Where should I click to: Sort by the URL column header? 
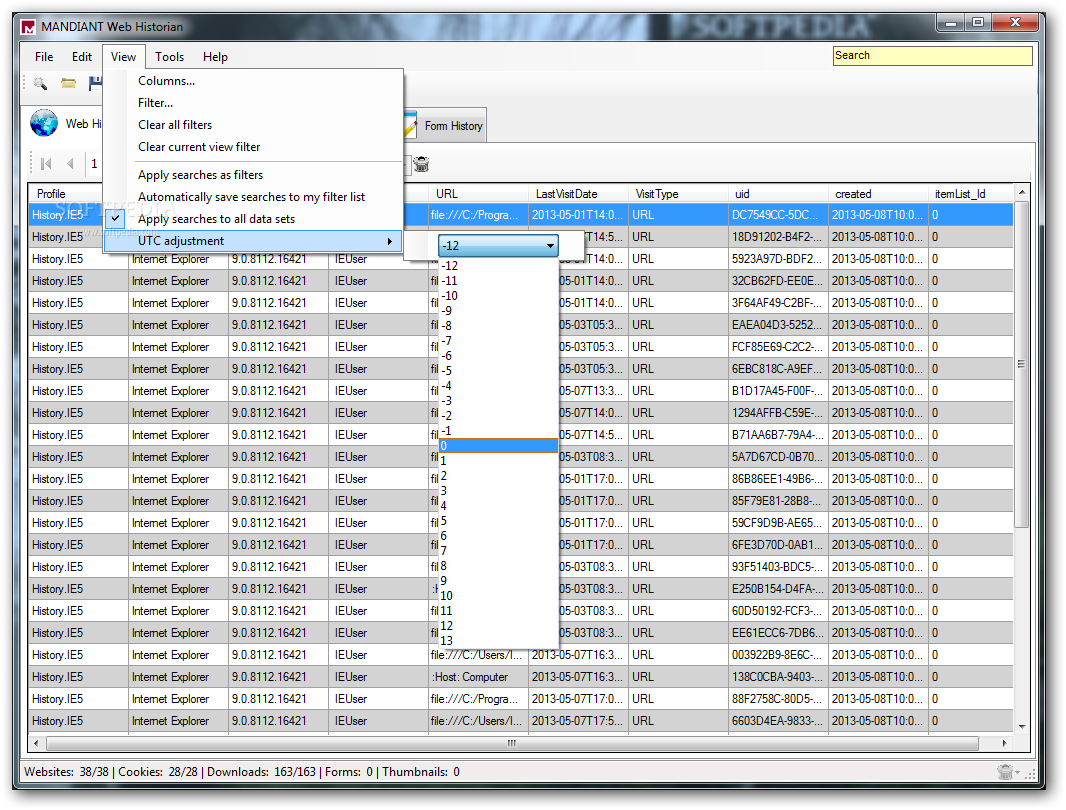477,194
